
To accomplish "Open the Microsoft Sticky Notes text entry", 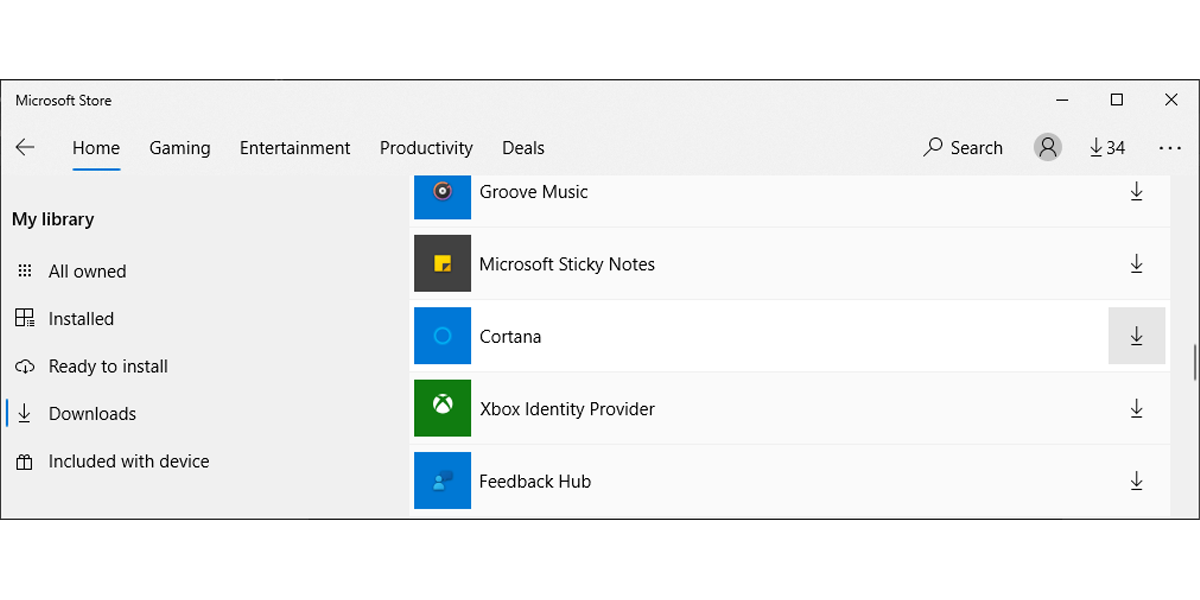I will click(x=567, y=264).
